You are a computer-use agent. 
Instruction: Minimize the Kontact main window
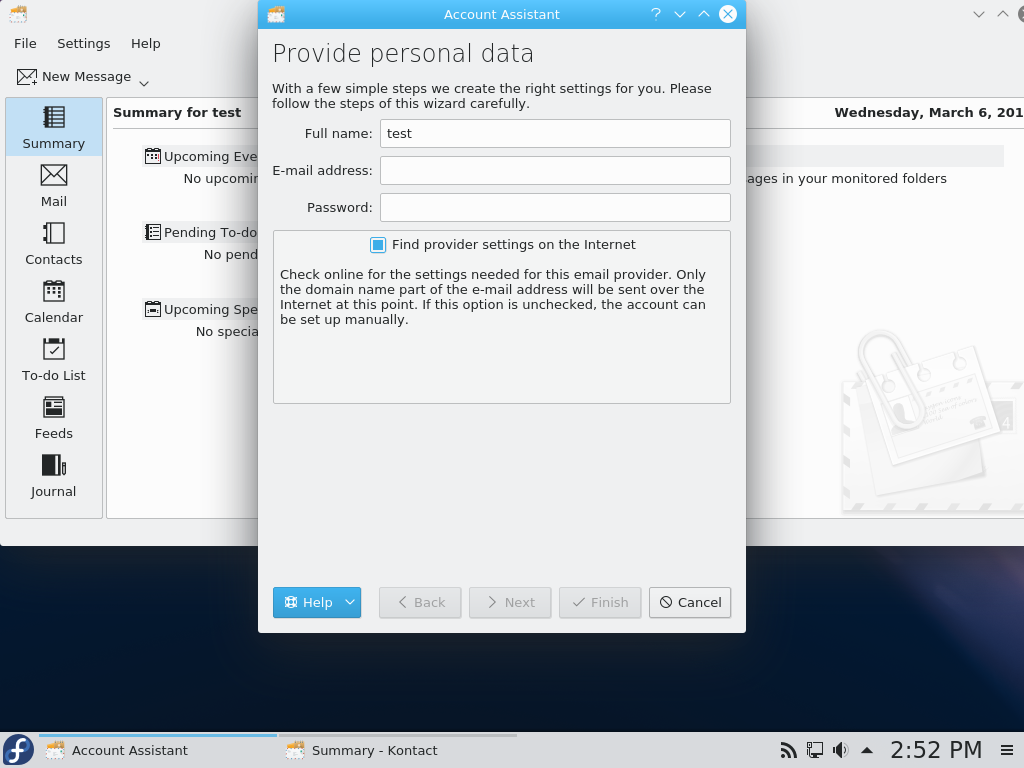coord(978,14)
